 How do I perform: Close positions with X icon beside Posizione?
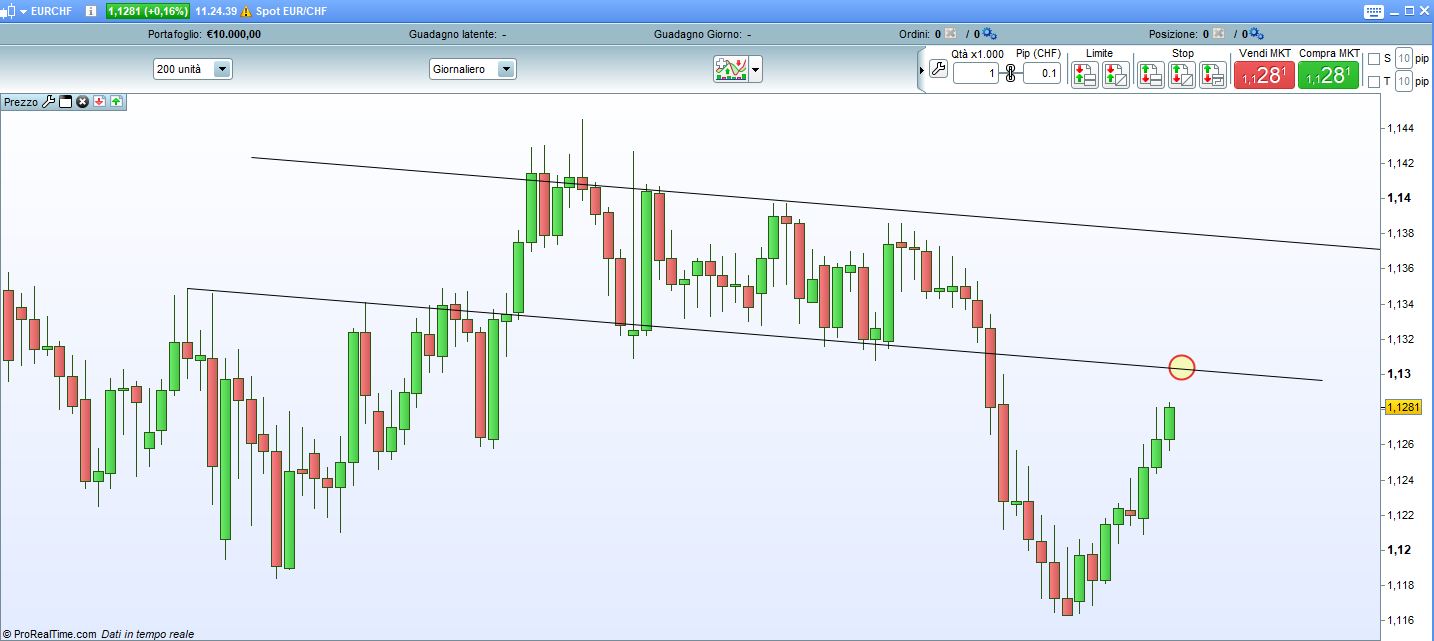(1217, 34)
